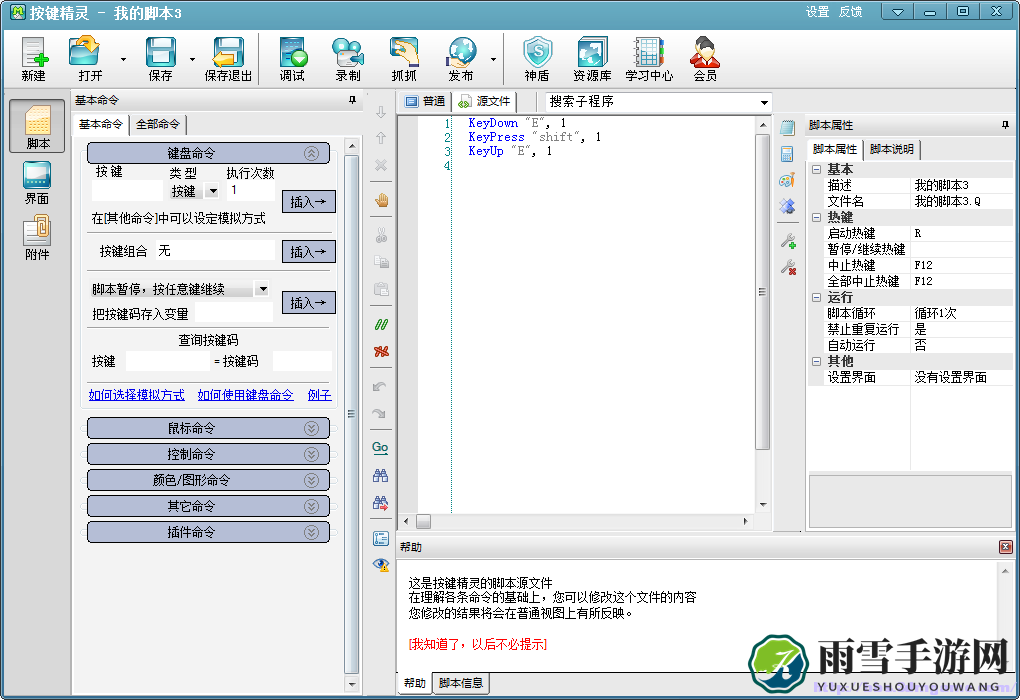Click the green comment slashes icon
The image size is (1020, 700).
tap(381, 325)
